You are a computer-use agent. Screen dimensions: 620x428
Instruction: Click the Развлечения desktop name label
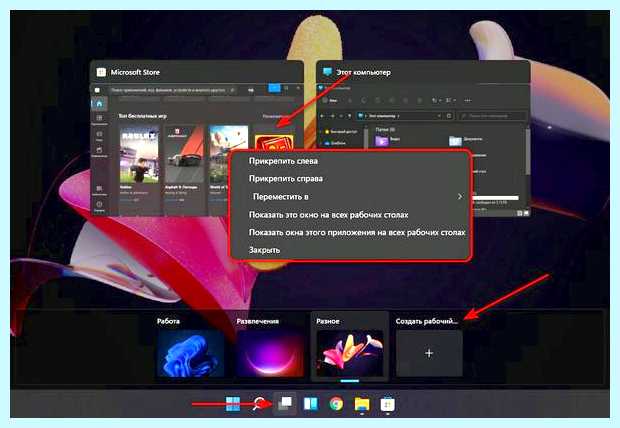(257, 321)
